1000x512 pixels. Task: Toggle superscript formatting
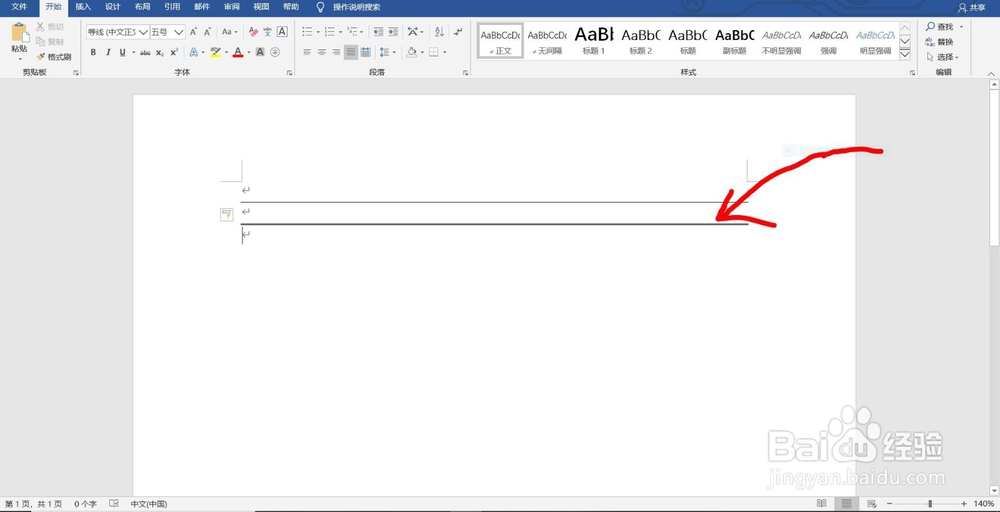point(174,52)
